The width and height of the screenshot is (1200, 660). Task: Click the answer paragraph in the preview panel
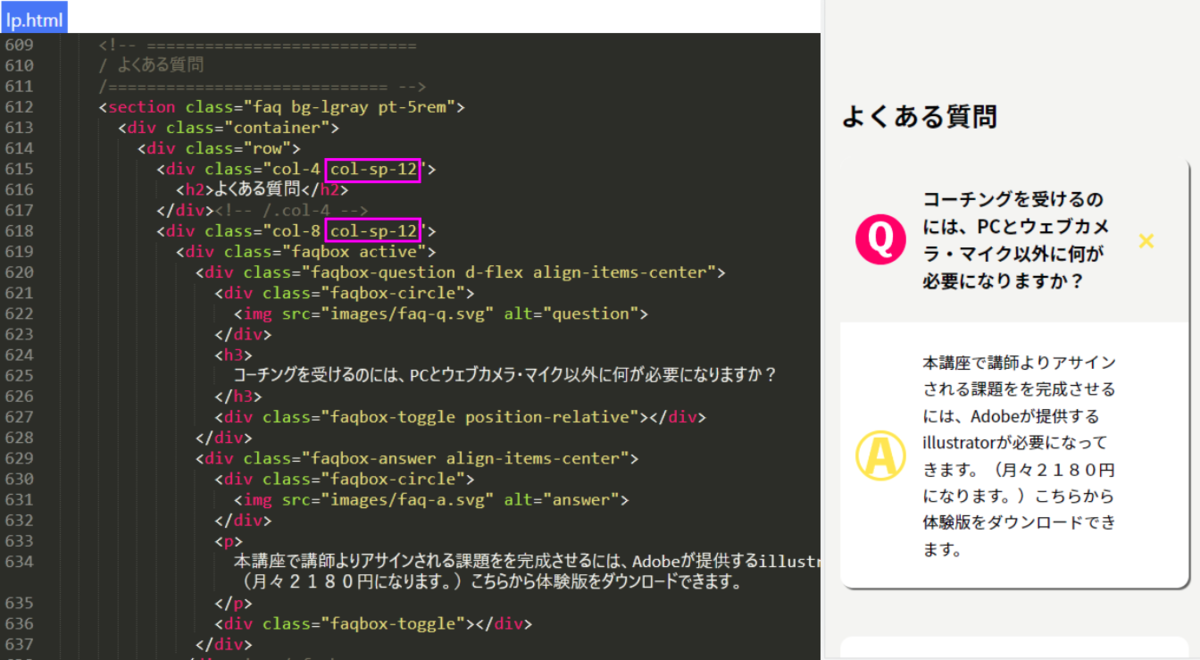coord(1018,456)
